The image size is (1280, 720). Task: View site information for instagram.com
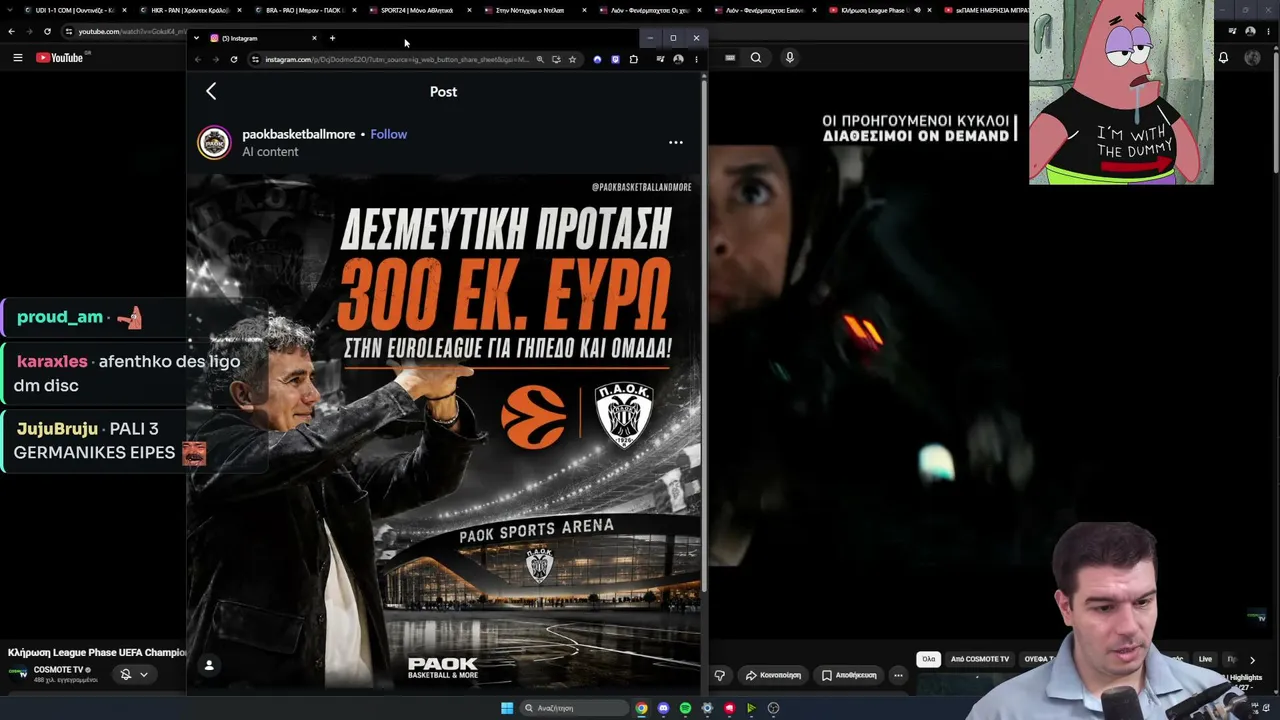pyautogui.click(x=255, y=59)
